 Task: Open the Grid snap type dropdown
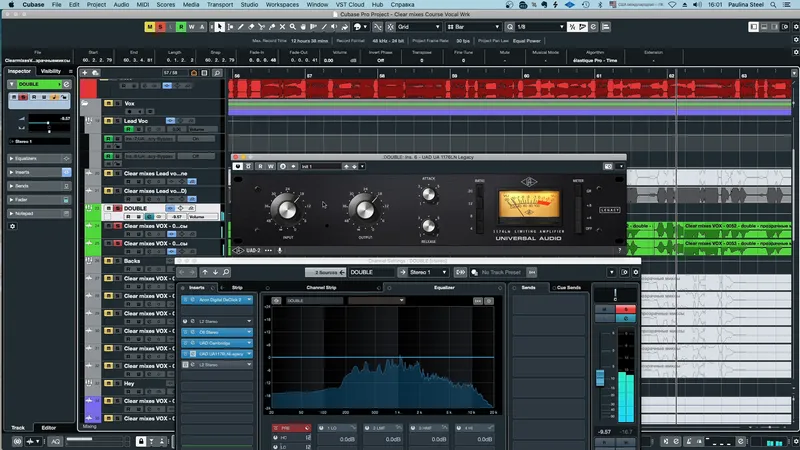(x=418, y=27)
